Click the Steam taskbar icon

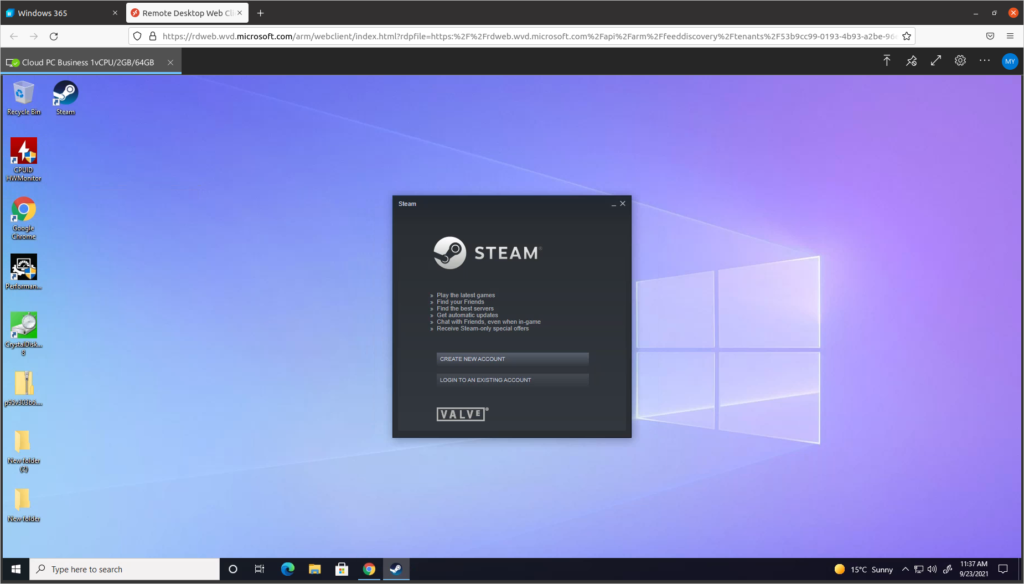click(x=396, y=569)
